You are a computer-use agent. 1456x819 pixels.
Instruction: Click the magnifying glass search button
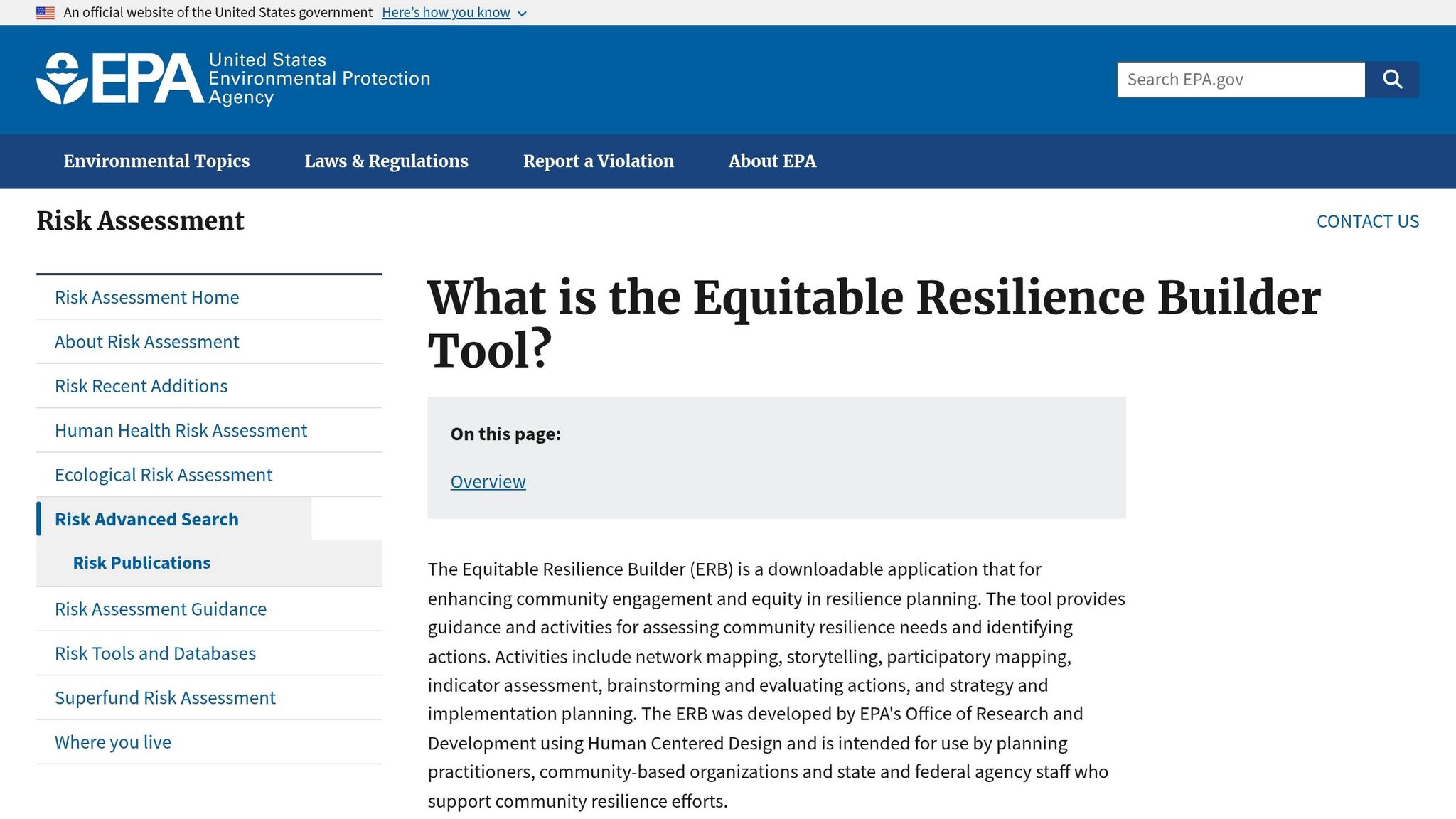coord(1392,80)
